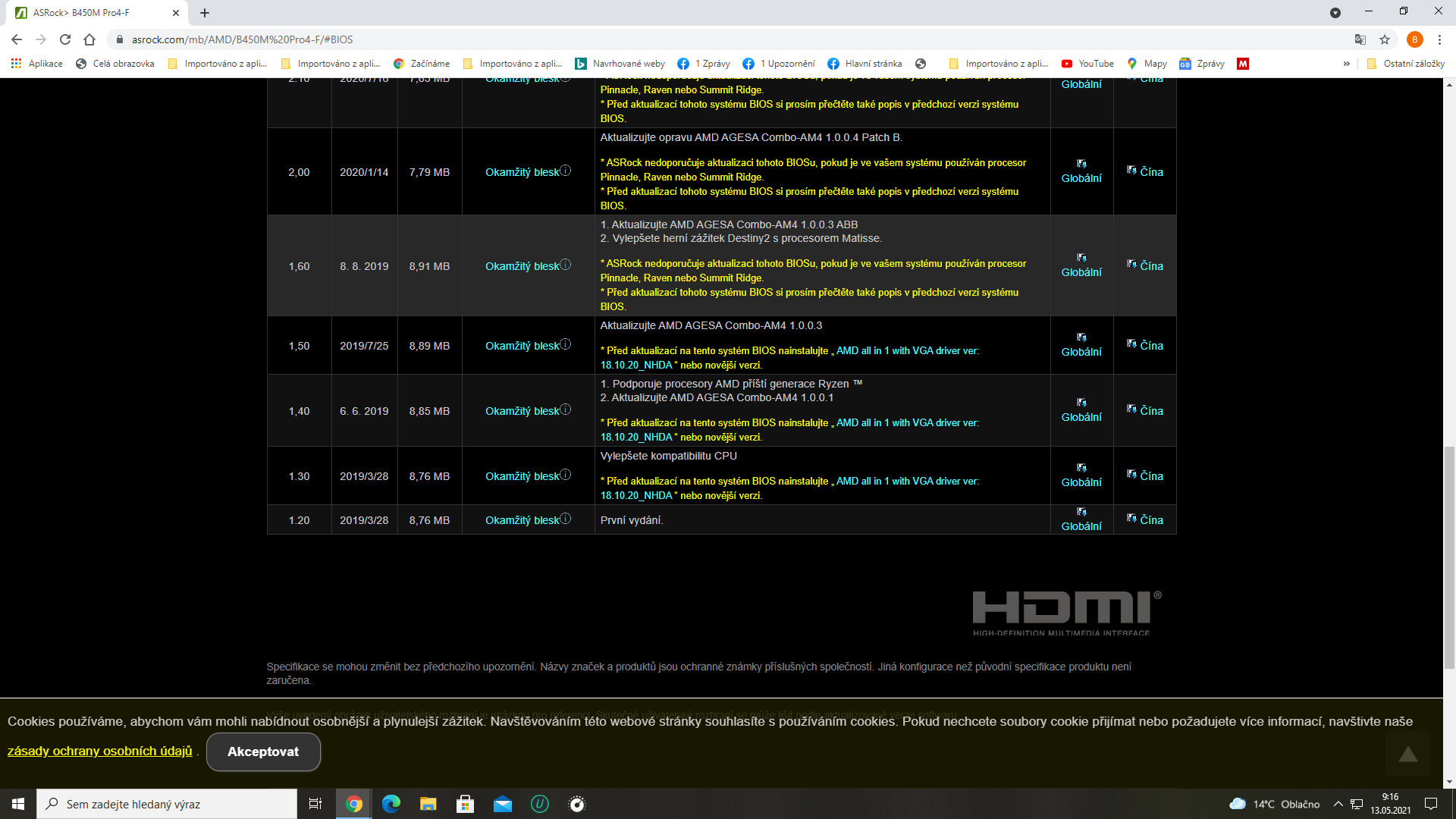Screen dimensions: 1456x819
Task: Click Akceptovat cookies button
Action: pos(263,752)
